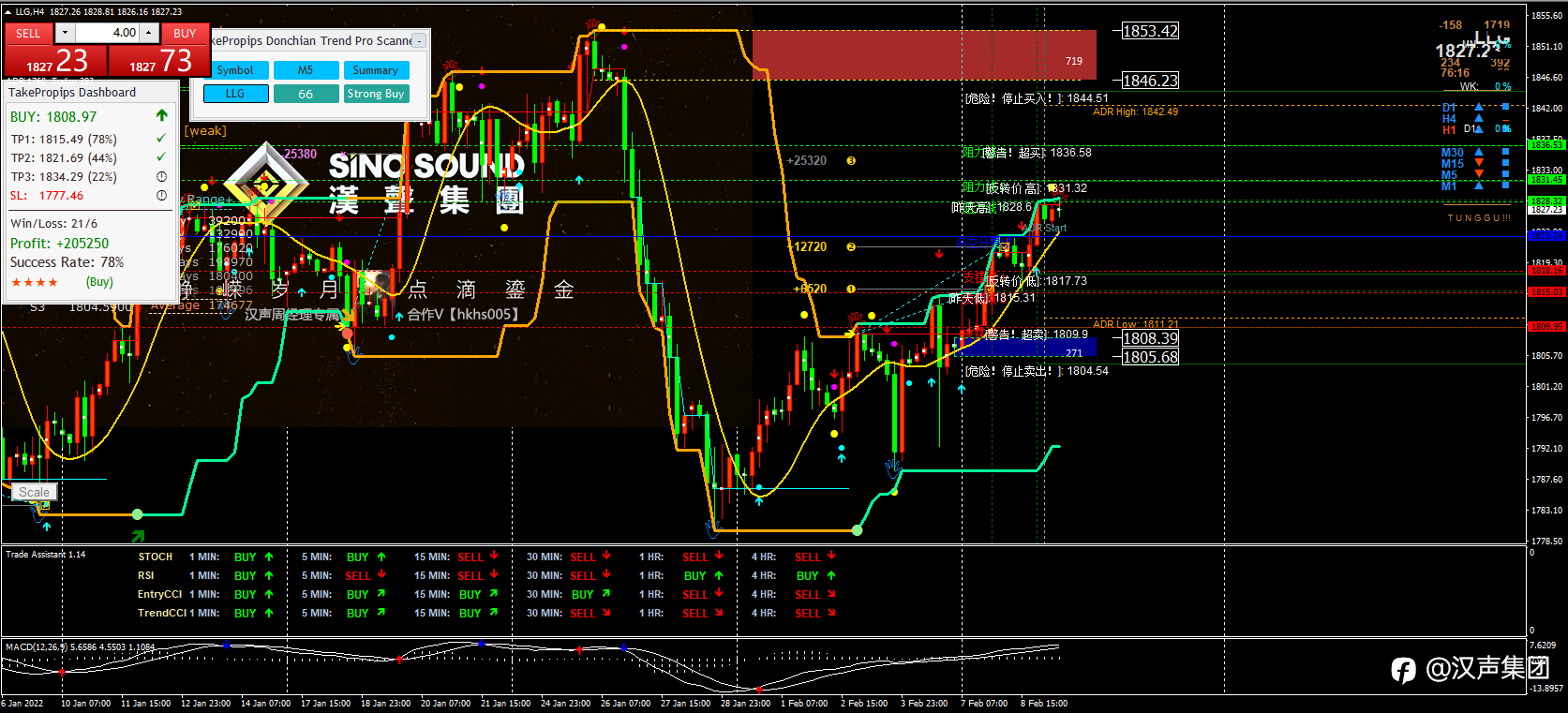This screenshot has width=1568, height=713.
Task: Click the 66 value cell in scanner
Action: point(306,94)
